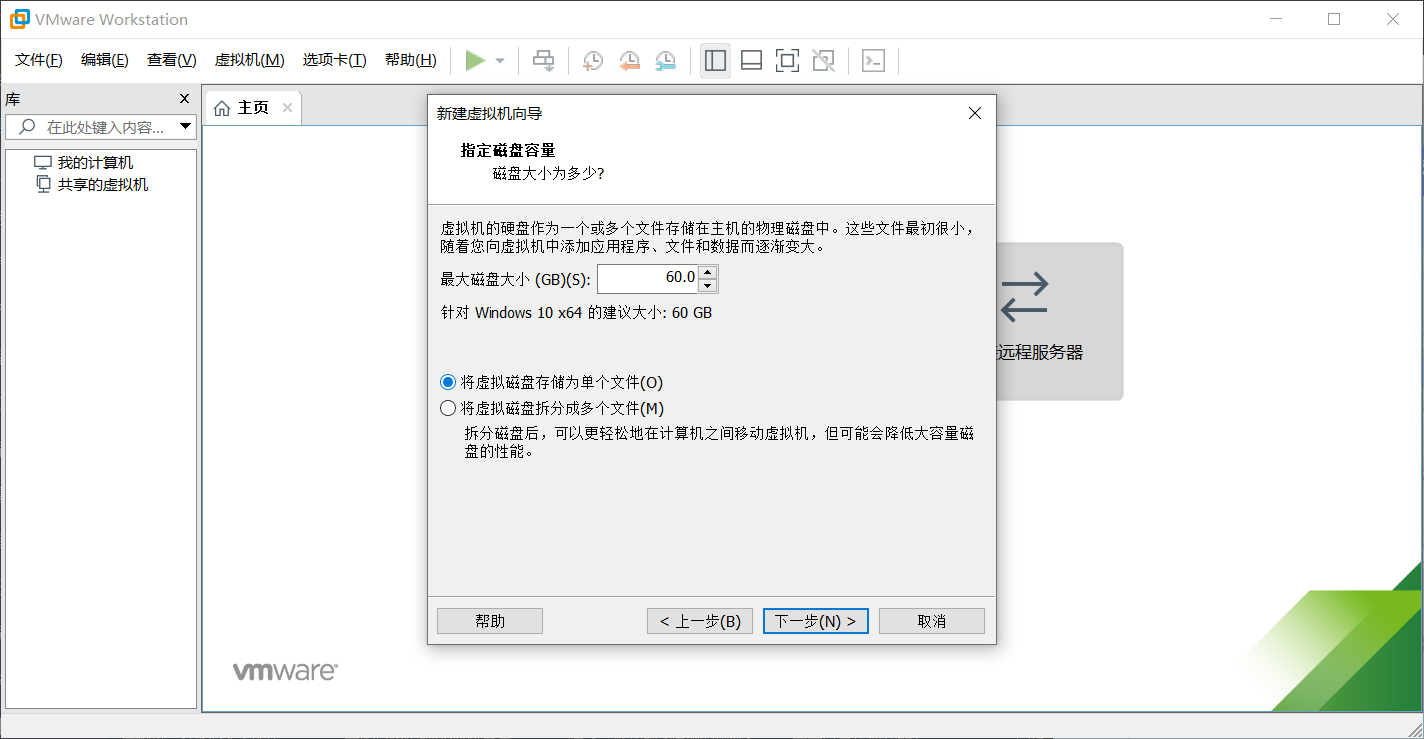The image size is (1424, 739).
Task: Click the console view toolbar icon
Action: (873, 61)
